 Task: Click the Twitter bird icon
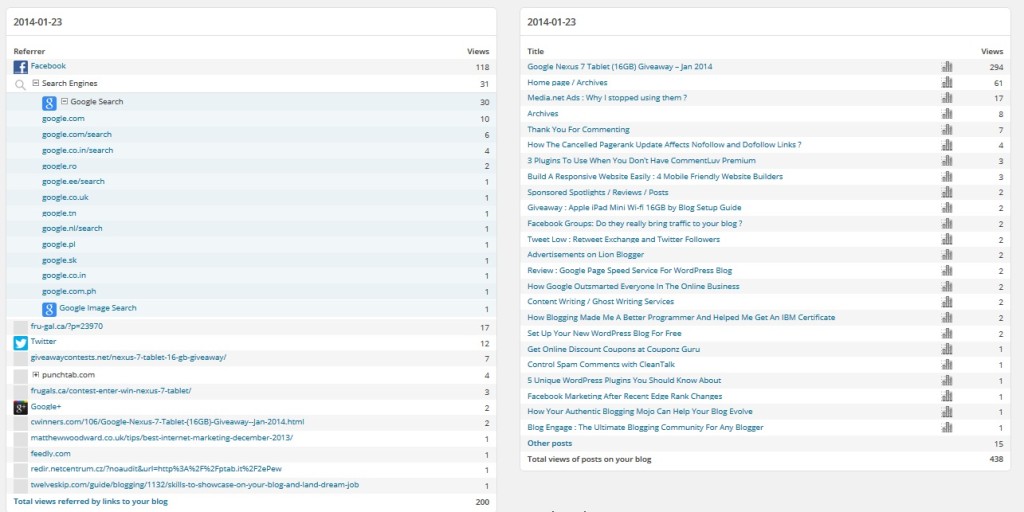tap(20, 343)
